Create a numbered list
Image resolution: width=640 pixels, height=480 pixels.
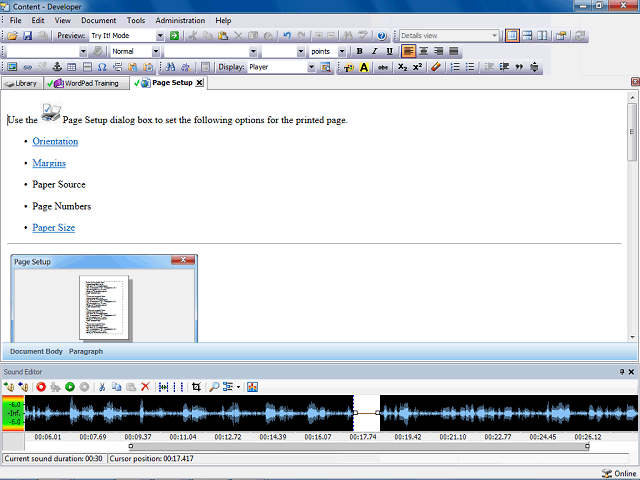point(455,67)
